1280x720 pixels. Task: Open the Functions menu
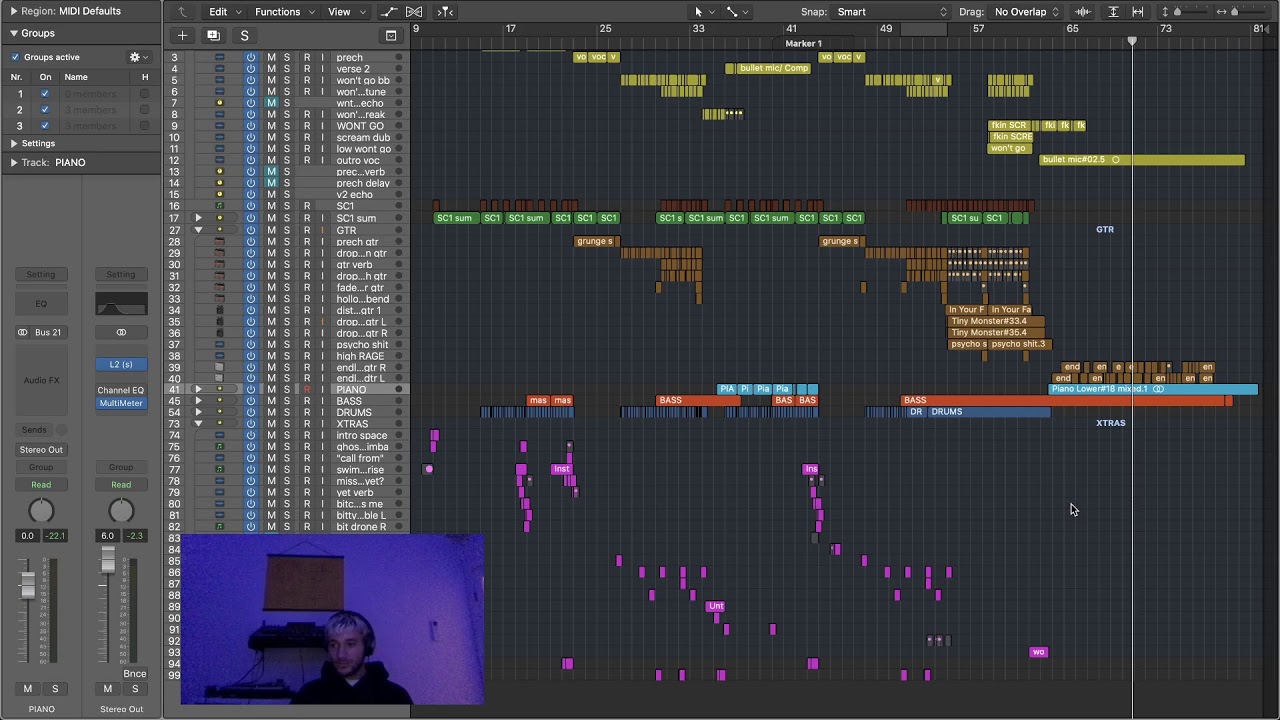click(284, 12)
